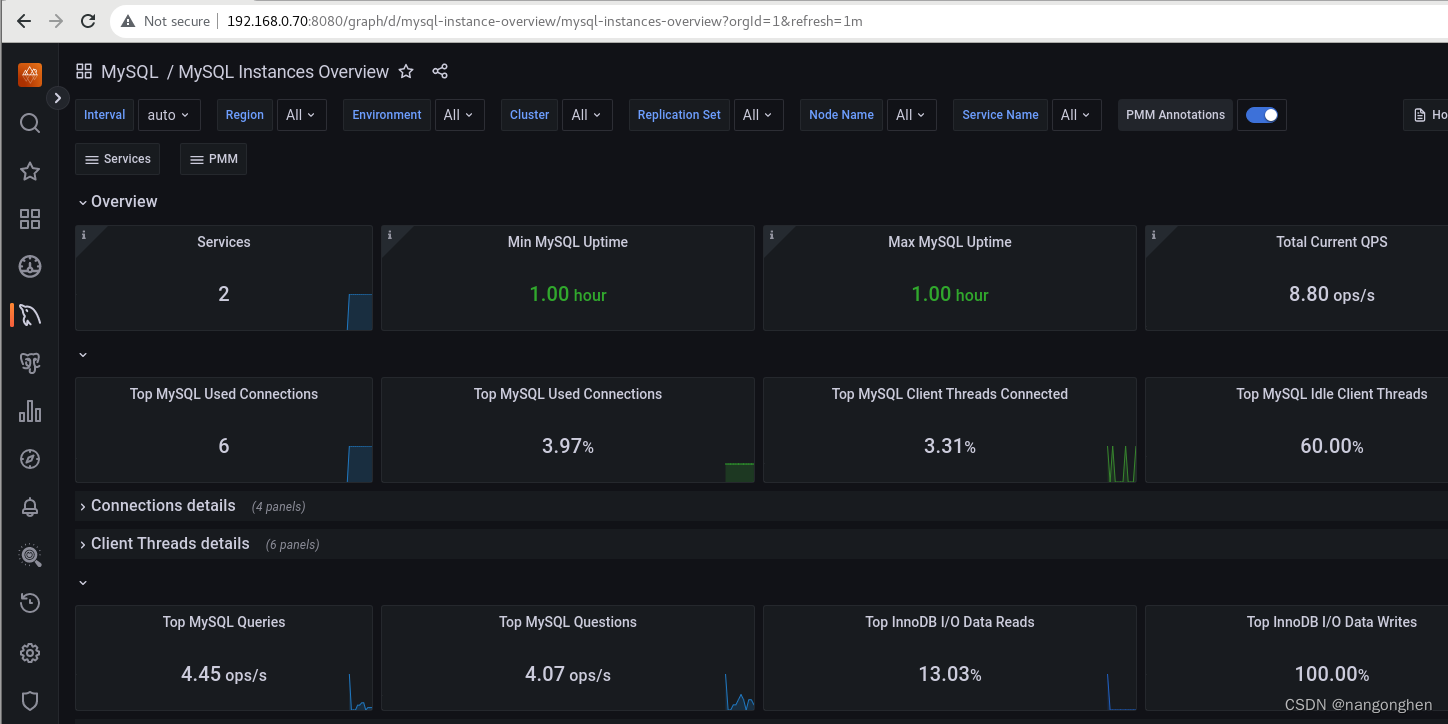Open Max MySQL Uptime panel title menu

click(x=950, y=242)
